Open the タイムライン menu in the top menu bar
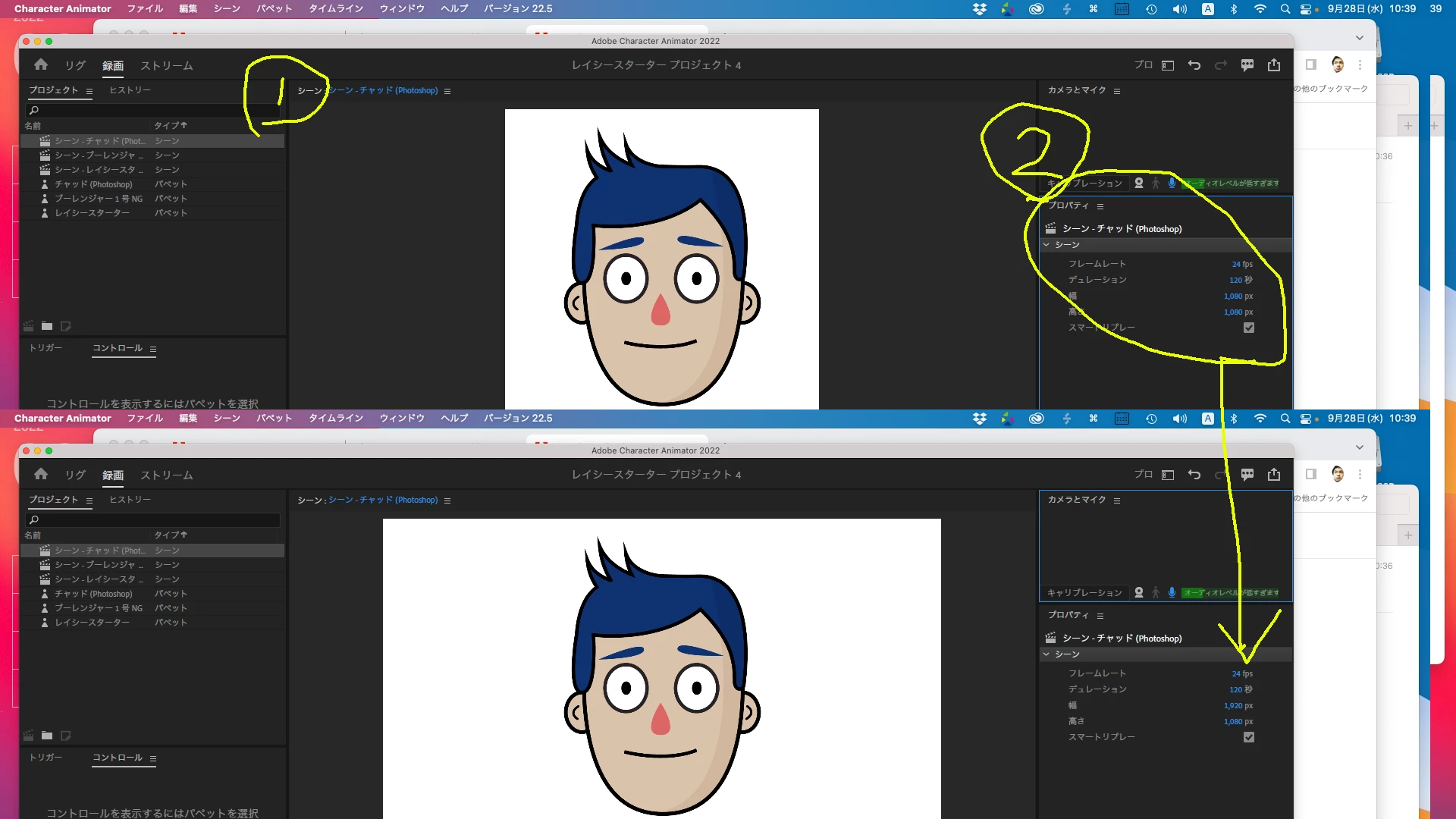Image resolution: width=1456 pixels, height=819 pixels. [x=335, y=8]
